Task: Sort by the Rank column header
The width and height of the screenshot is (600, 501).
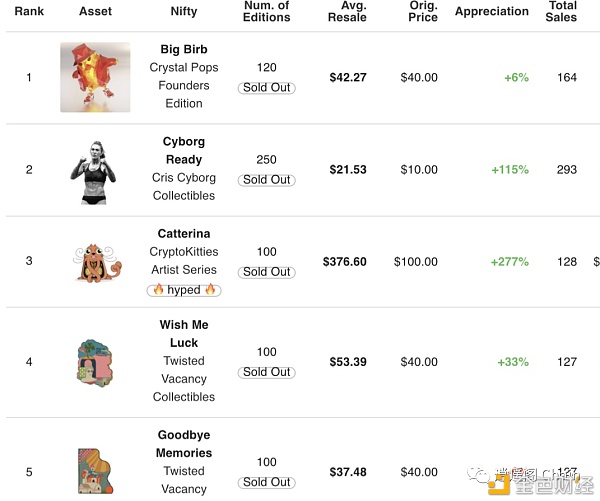Action: tap(29, 11)
